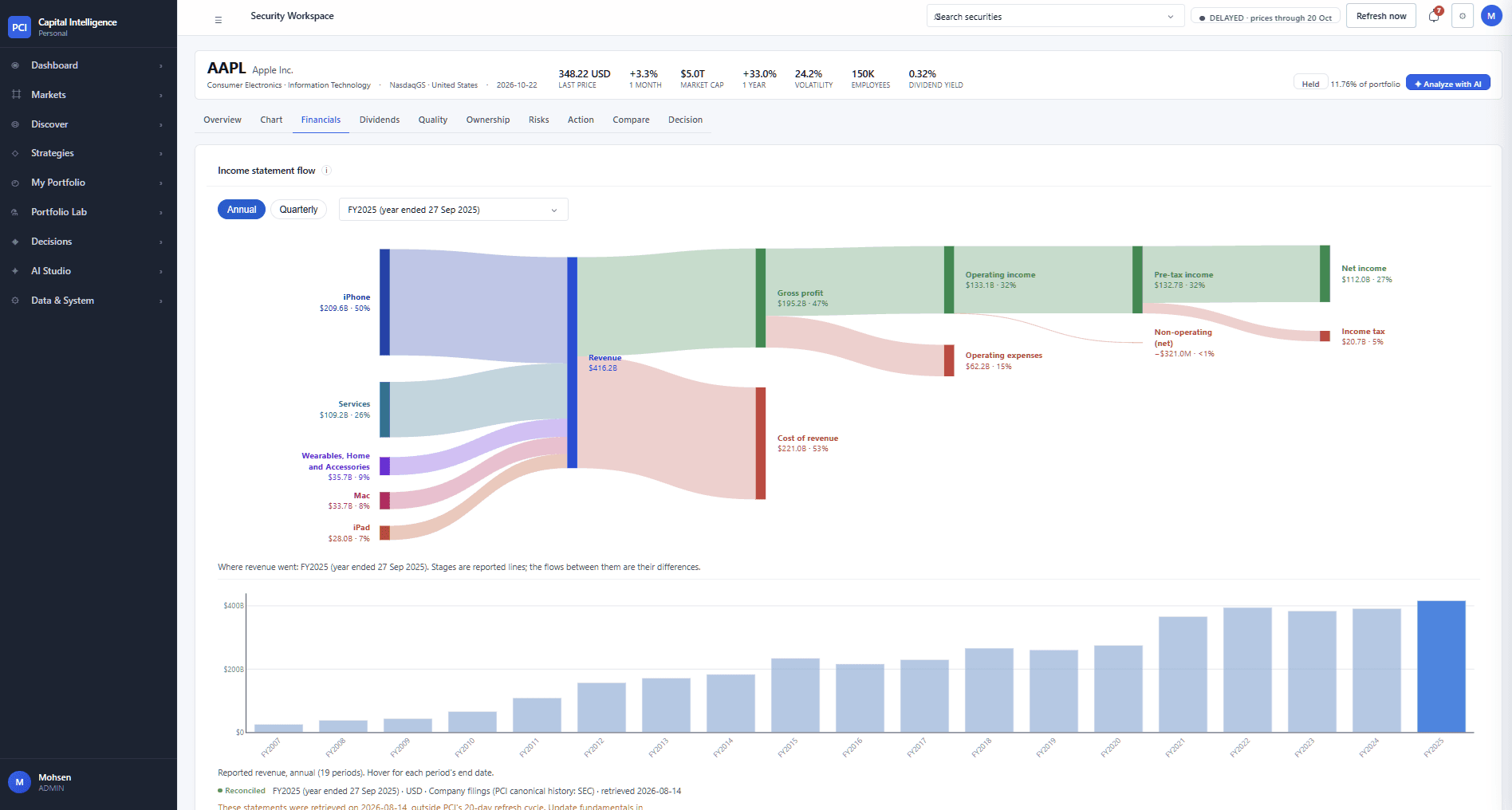Switch to the Ownership tab
The width and height of the screenshot is (1512, 810).
(488, 120)
